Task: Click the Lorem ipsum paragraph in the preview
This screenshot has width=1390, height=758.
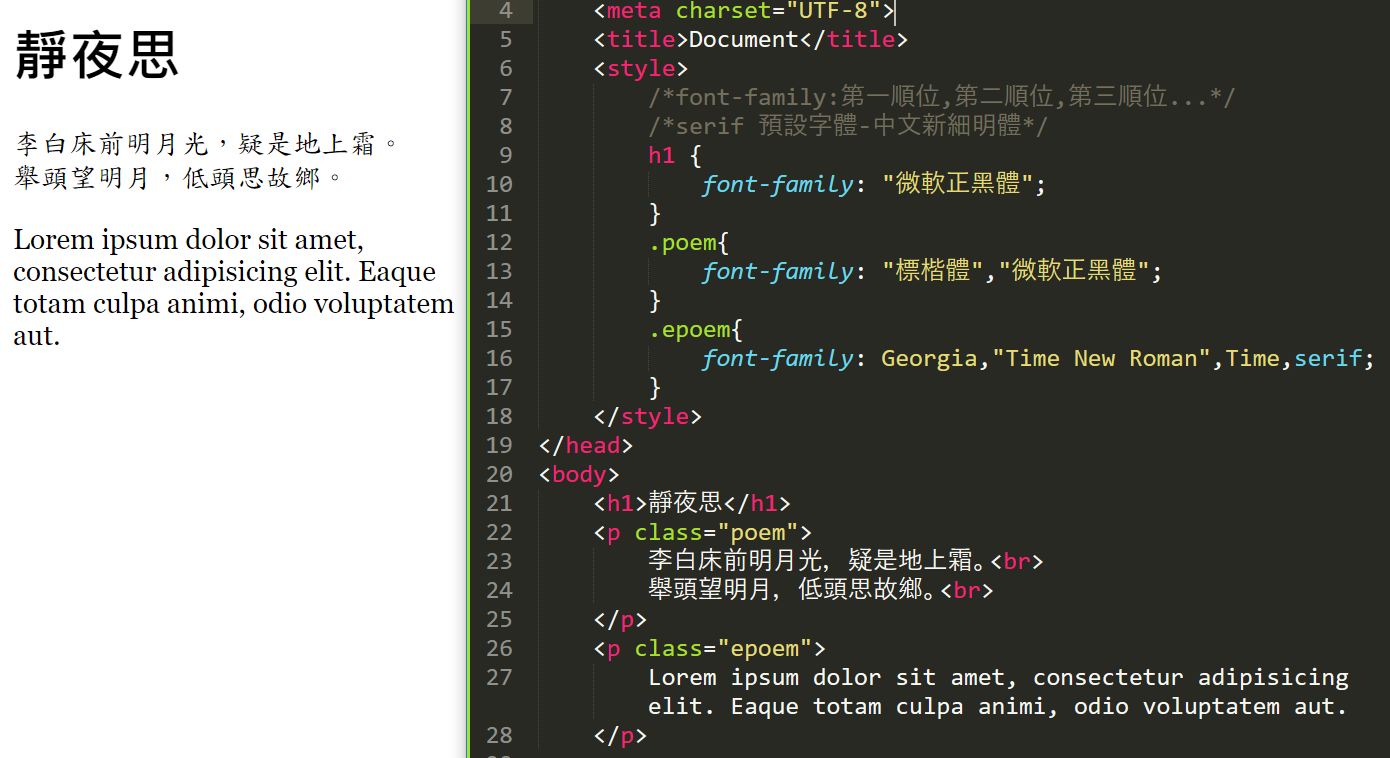Action: tap(232, 288)
